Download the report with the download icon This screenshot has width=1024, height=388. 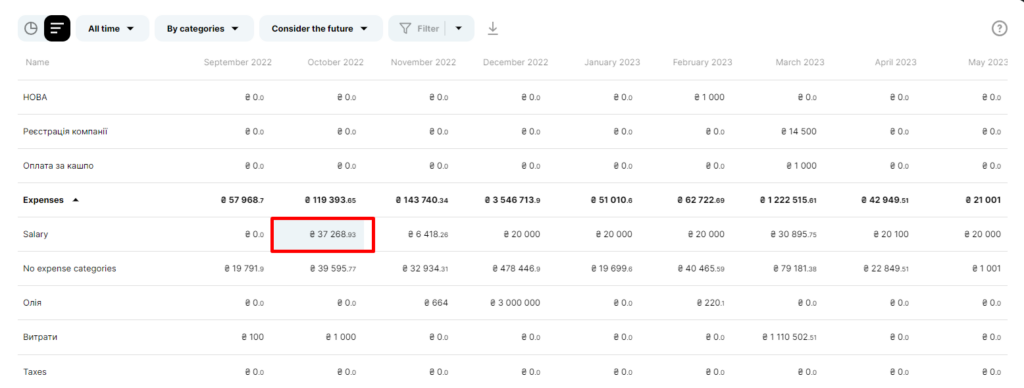point(493,28)
